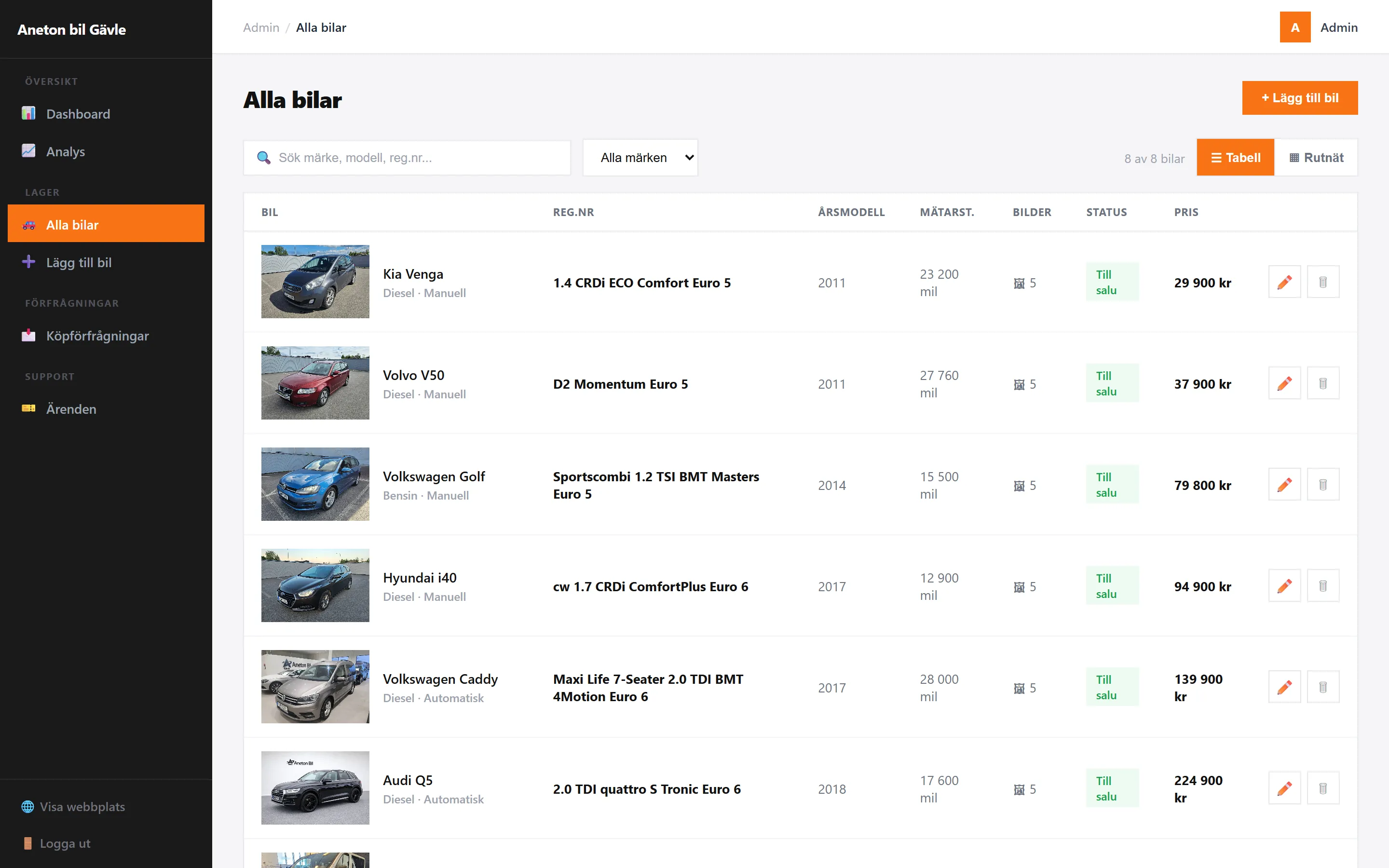The height and width of the screenshot is (868, 1389).
Task: Open the Volkswagen Caddy thumbnail
Action: tap(315, 687)
